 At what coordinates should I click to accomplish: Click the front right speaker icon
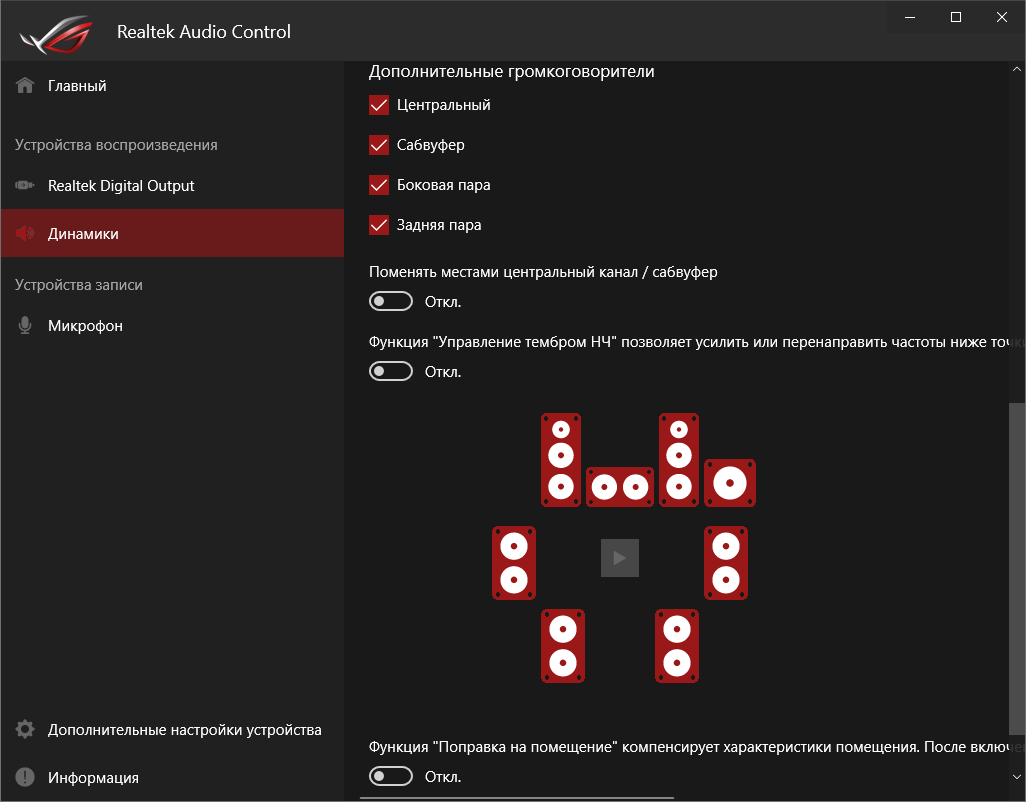pyautogui.click(x=679, y=460)
